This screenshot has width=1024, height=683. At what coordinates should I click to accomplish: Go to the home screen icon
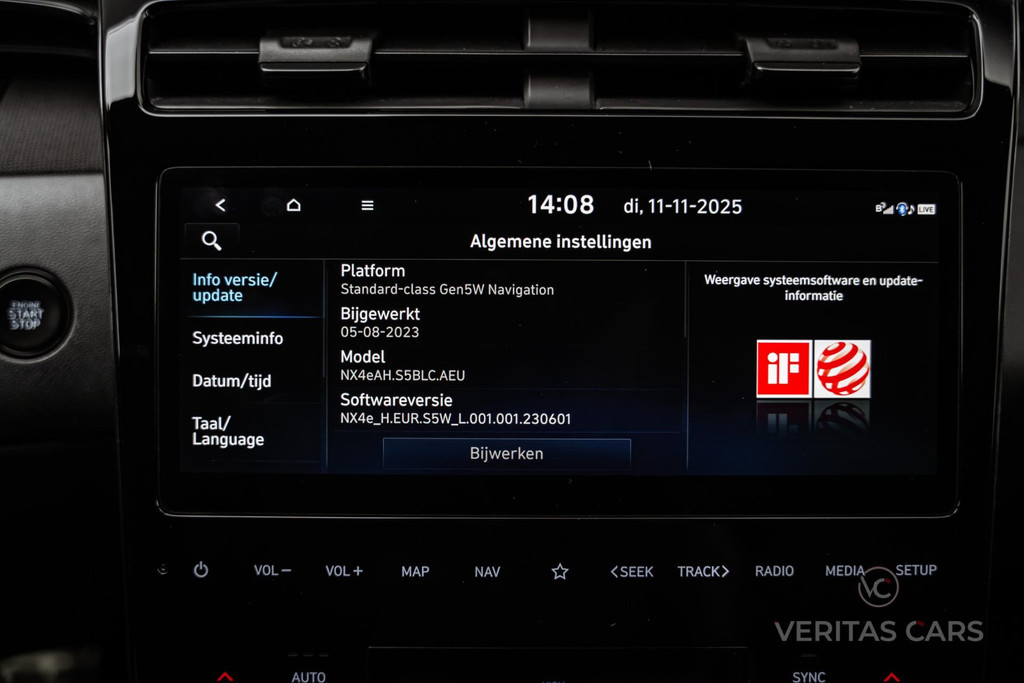pos(293,205)
